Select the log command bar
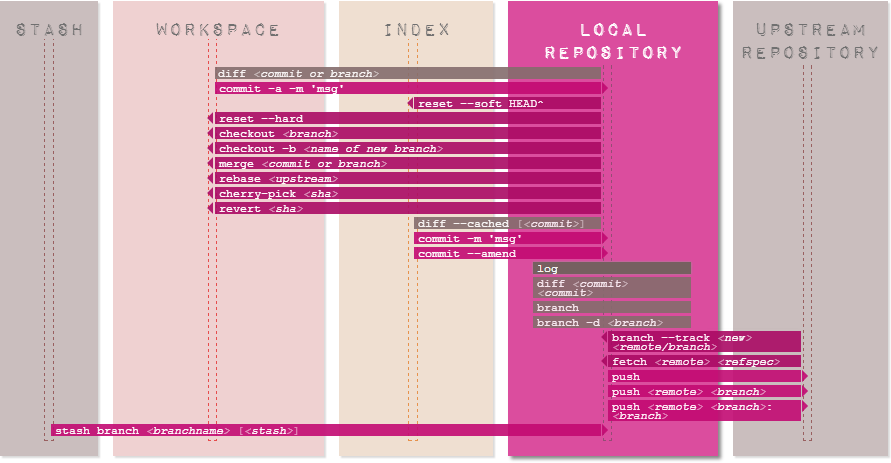Image resolution: width=891 pixels, height=463 pixels. (612, 269)
